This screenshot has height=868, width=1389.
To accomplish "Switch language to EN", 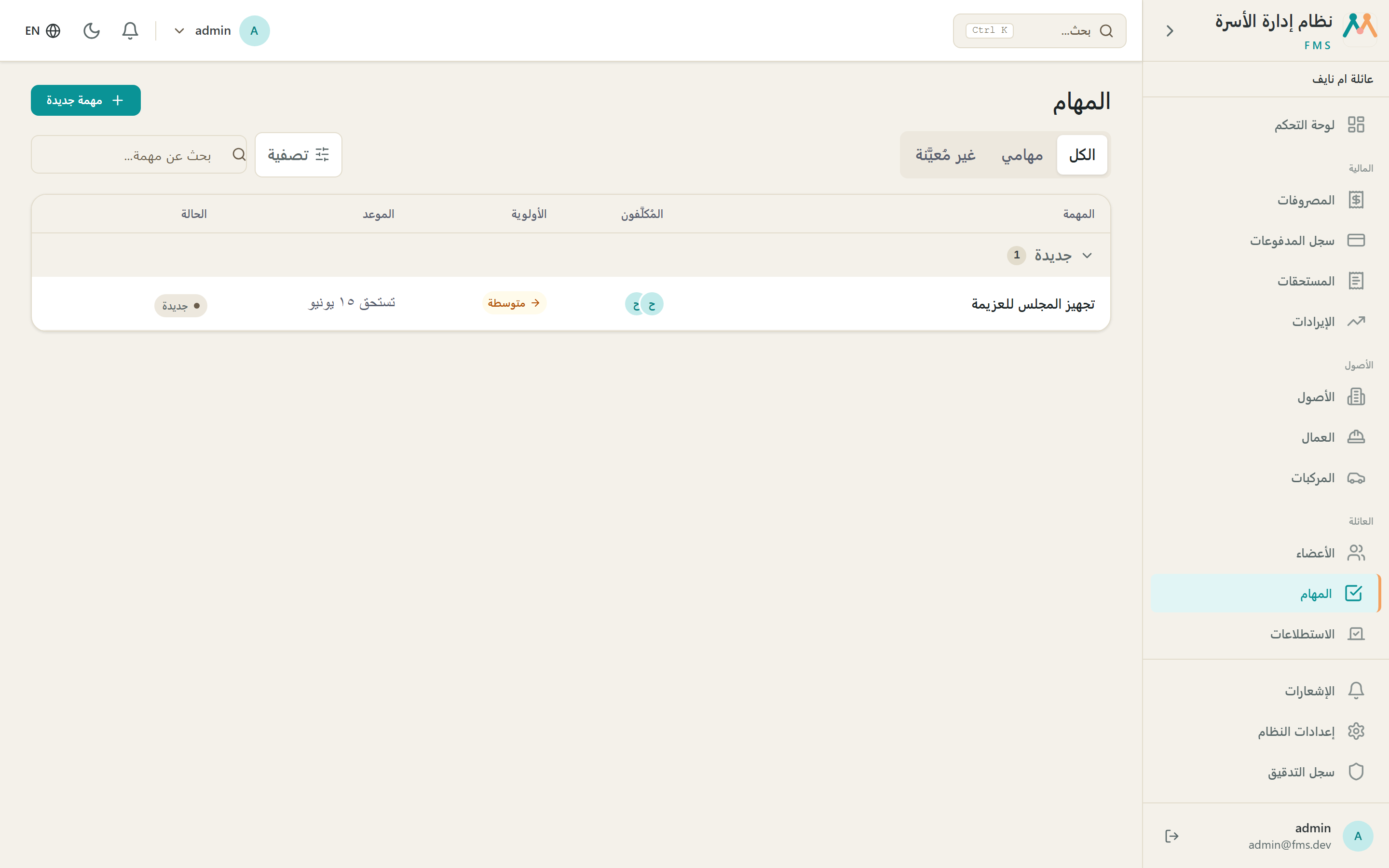I will pyautogui.click(x=33, y=30).
